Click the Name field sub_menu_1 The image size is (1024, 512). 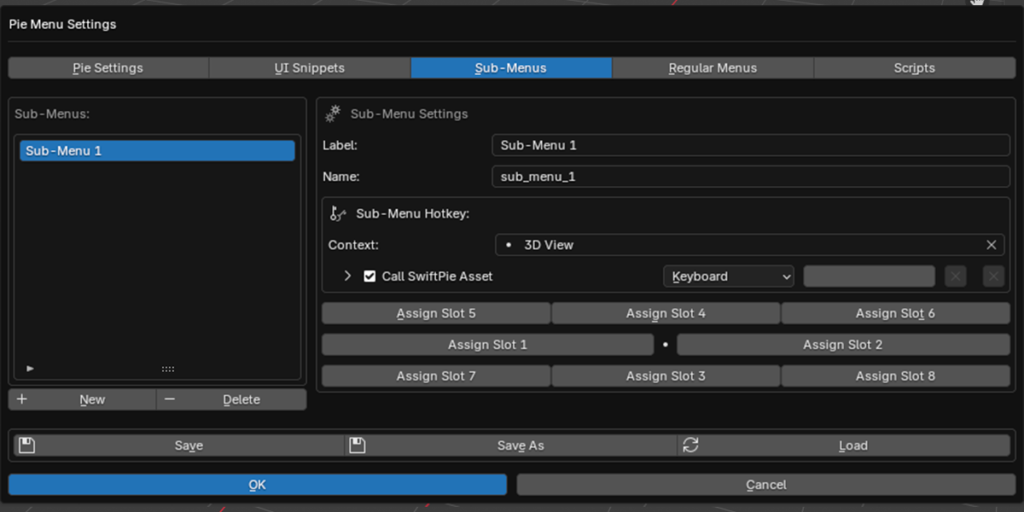point(751,176)
